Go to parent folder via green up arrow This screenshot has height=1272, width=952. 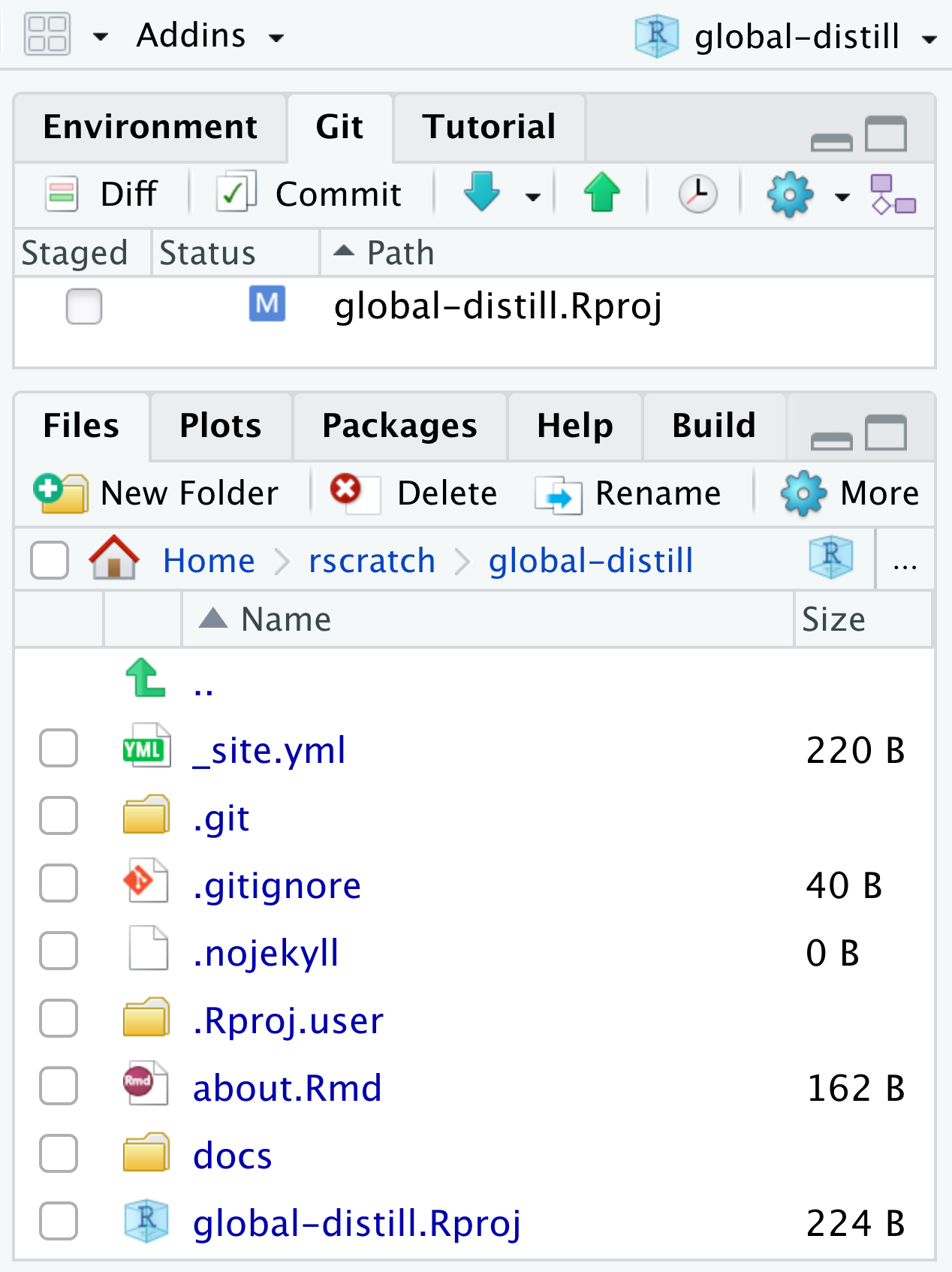pyautogui.click(x=145, y=679)
